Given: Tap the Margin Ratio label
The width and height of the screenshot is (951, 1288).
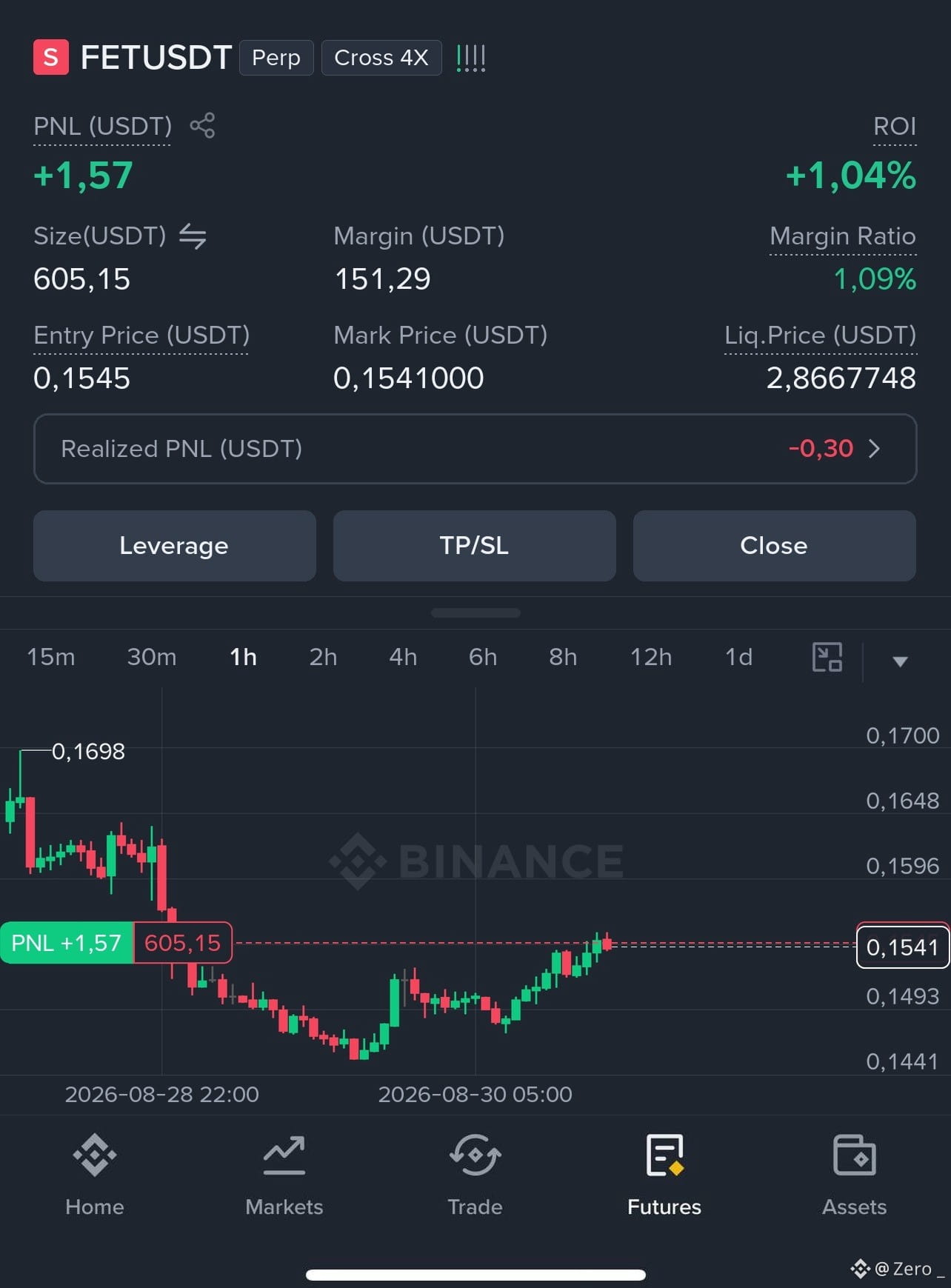Looking at the screenshot, I should click(x=843, y=236).
